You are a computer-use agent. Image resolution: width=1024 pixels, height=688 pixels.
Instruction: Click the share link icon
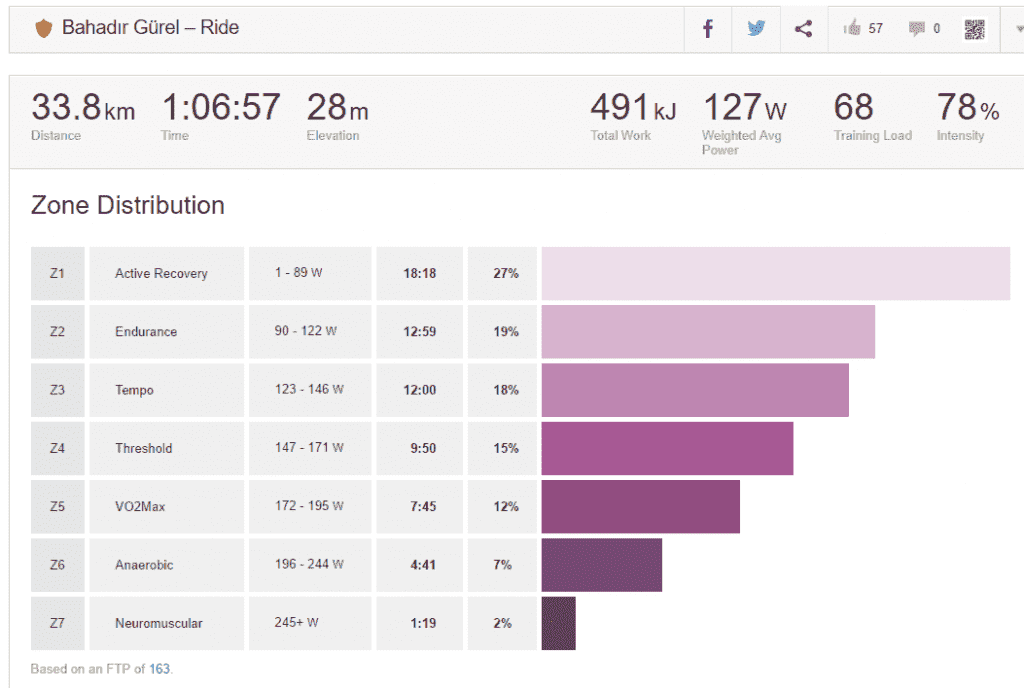pyautogui.click(x=803, y=29)
